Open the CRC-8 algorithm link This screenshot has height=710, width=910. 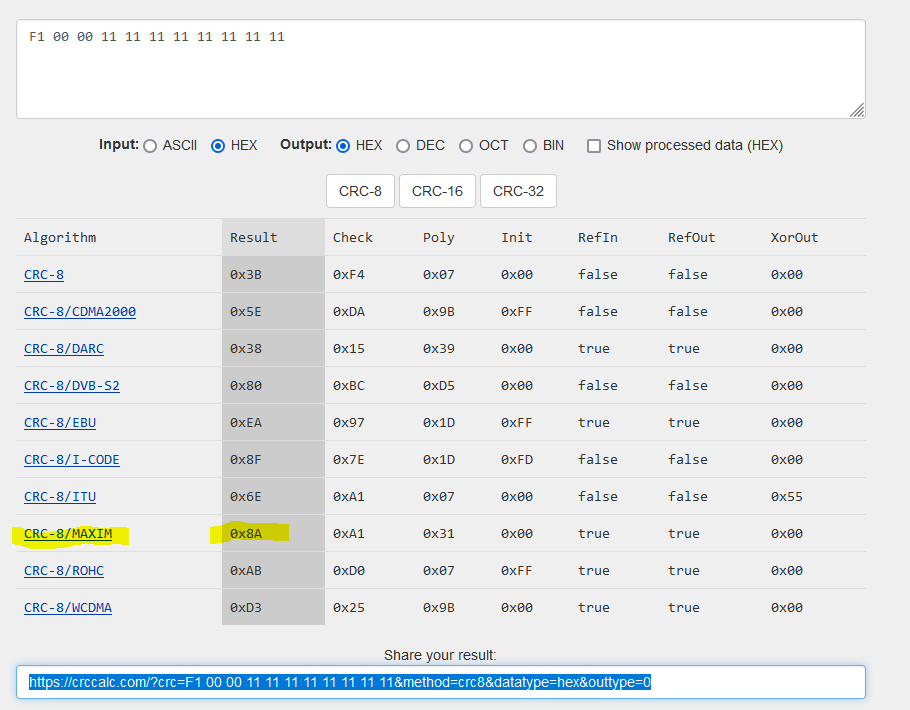coord(43,274)
